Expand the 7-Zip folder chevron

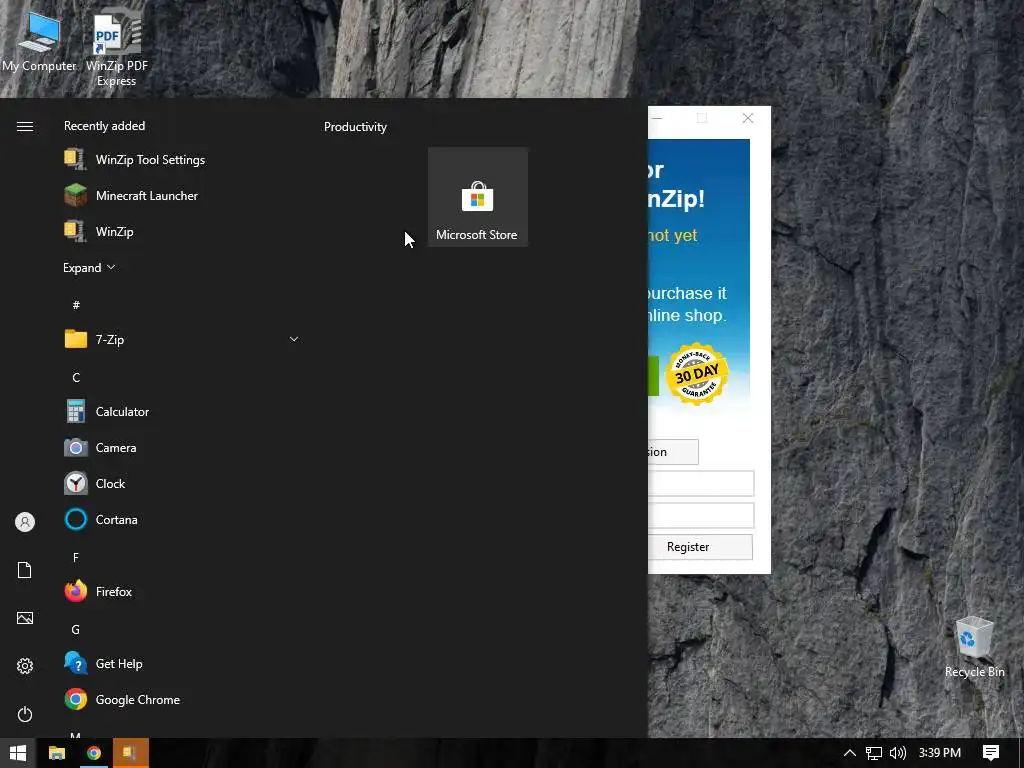[x=294, y=339]
